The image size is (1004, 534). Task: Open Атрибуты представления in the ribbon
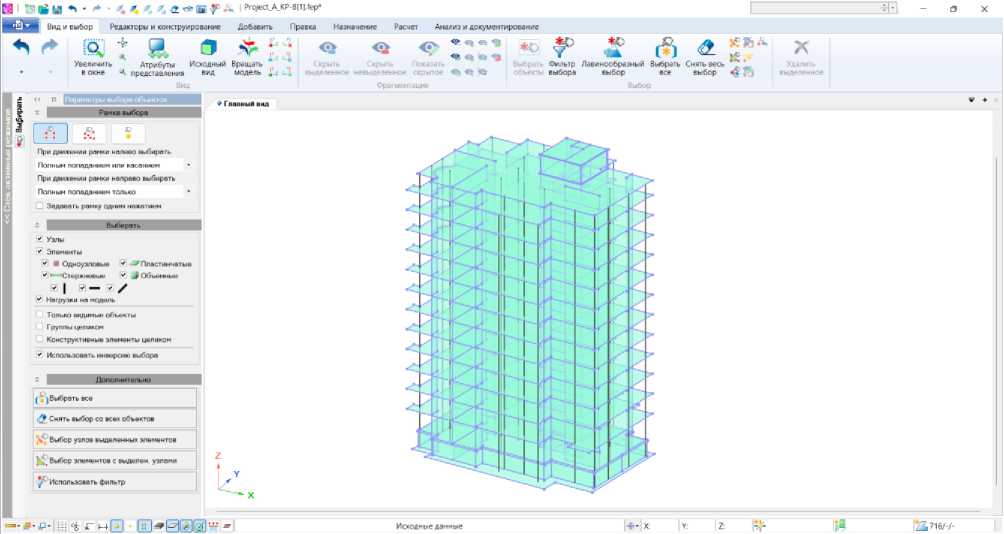point(156,52)
